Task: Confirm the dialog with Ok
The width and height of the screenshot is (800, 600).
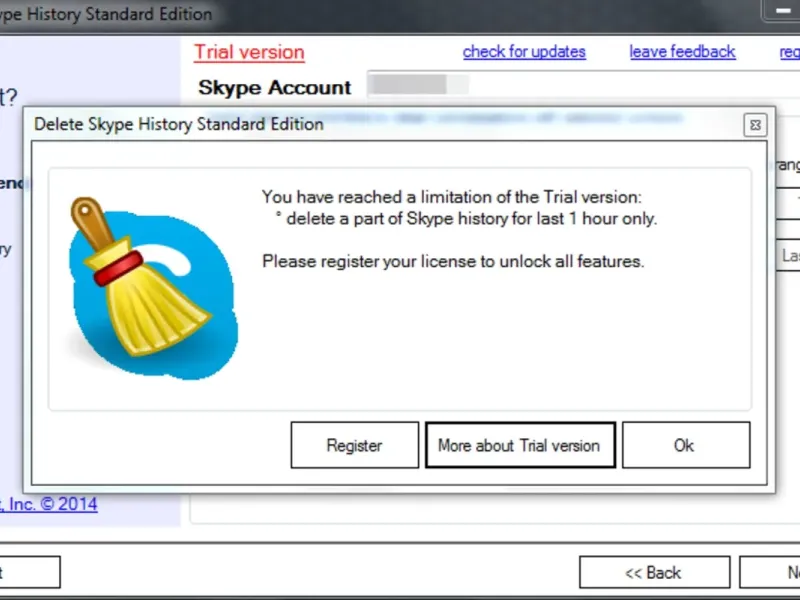Action: tap(686, 445)
